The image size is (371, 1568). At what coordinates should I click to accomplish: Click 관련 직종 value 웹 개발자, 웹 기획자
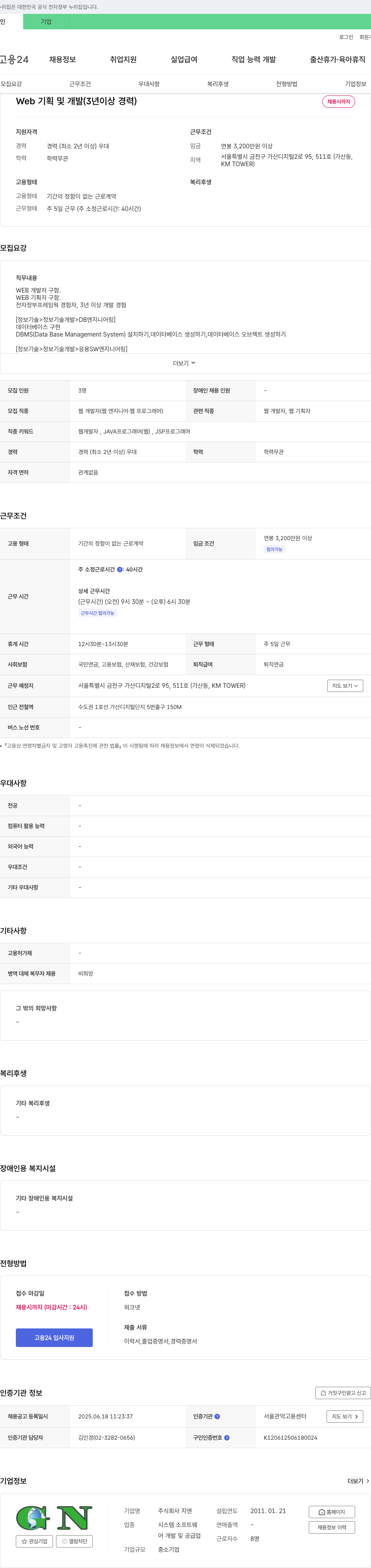[x=287, y=411]
